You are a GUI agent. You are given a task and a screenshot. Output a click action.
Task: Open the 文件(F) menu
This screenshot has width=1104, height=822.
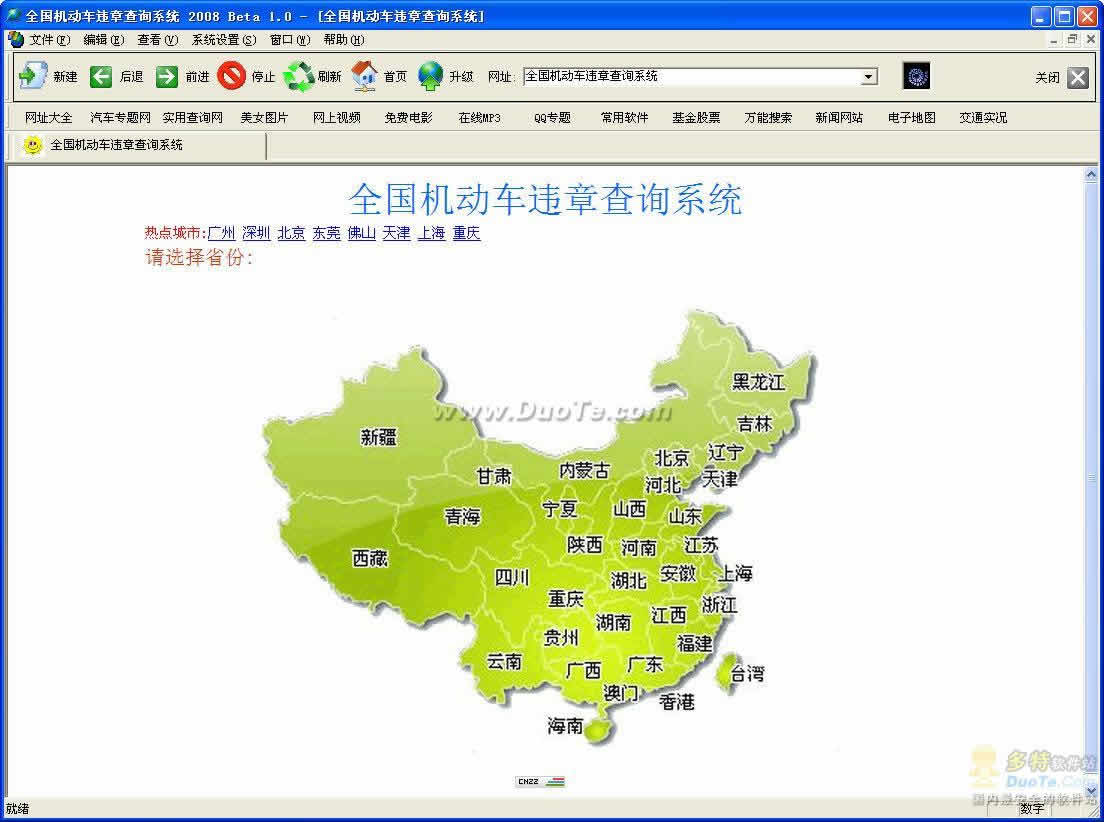click(x=49, y=39)
